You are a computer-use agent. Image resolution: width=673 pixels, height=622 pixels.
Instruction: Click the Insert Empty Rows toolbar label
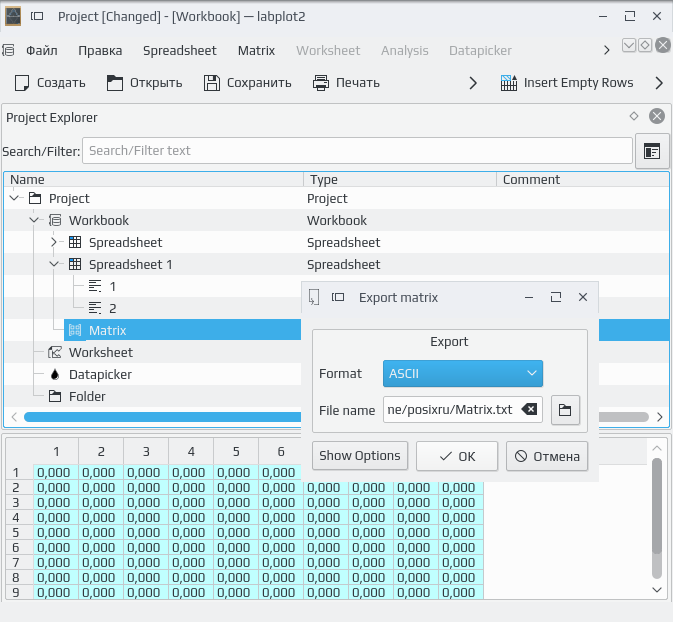point(579,83)
